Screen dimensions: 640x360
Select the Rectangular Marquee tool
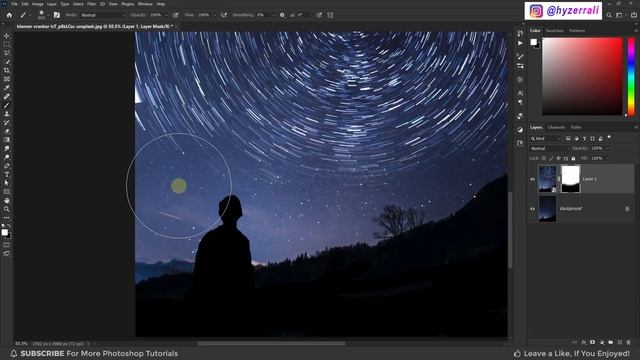[7, 44]
